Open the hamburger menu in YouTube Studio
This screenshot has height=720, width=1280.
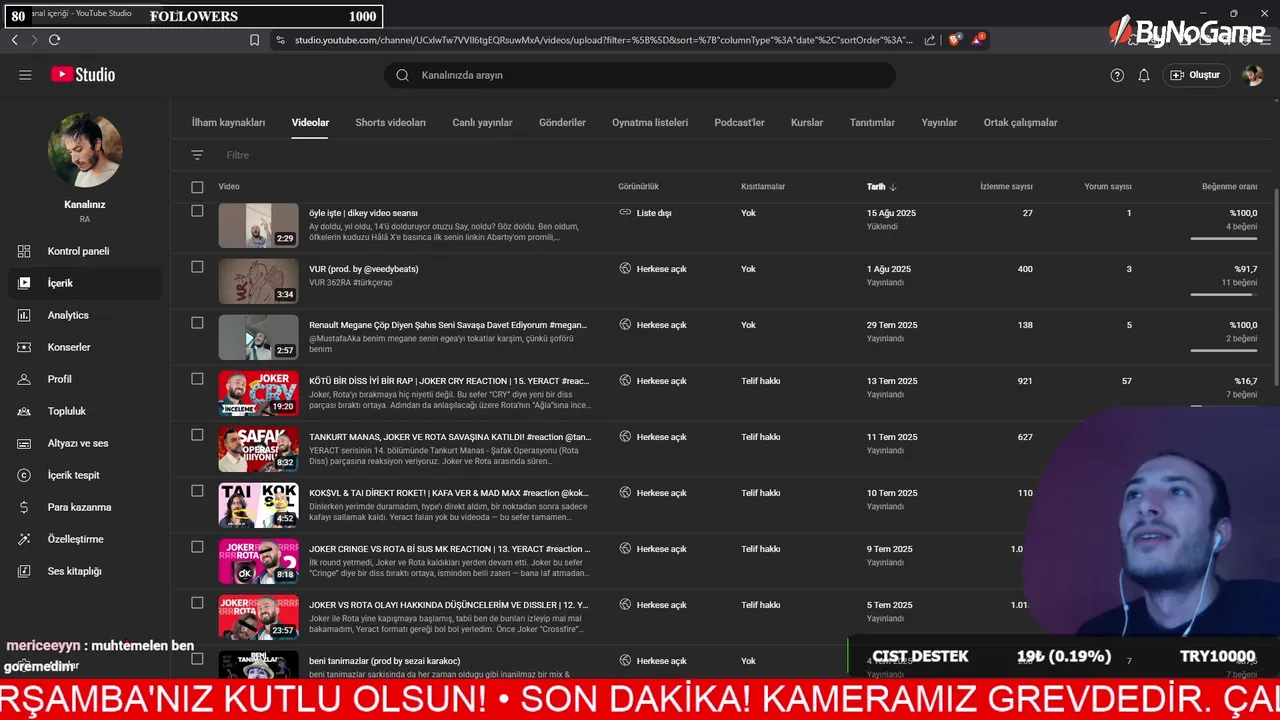(25, 75)
